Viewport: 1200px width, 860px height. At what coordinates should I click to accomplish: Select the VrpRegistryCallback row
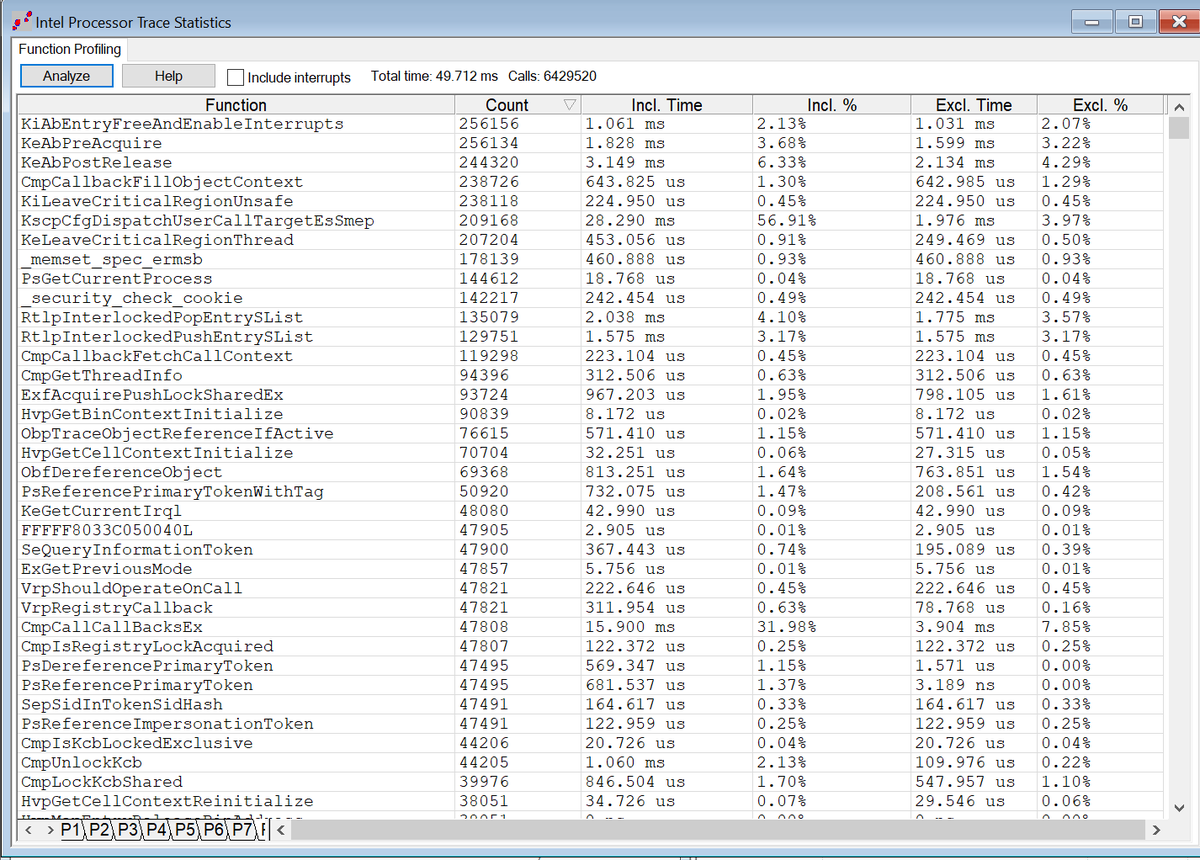click(x=592, y=608)
